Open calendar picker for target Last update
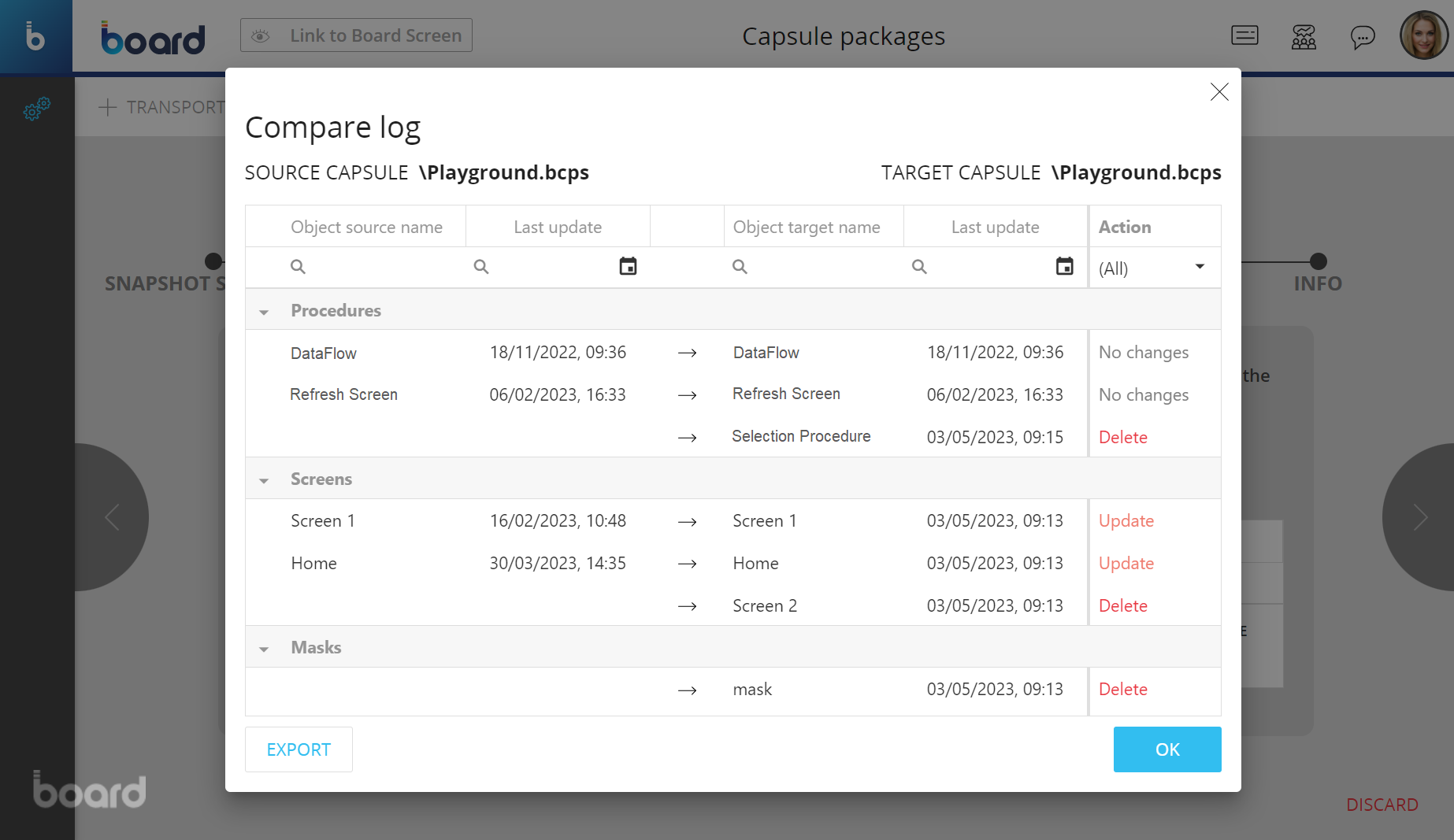Viewport: 1454px width, 840px height. pyautogui.click(x=1064, y=266)
